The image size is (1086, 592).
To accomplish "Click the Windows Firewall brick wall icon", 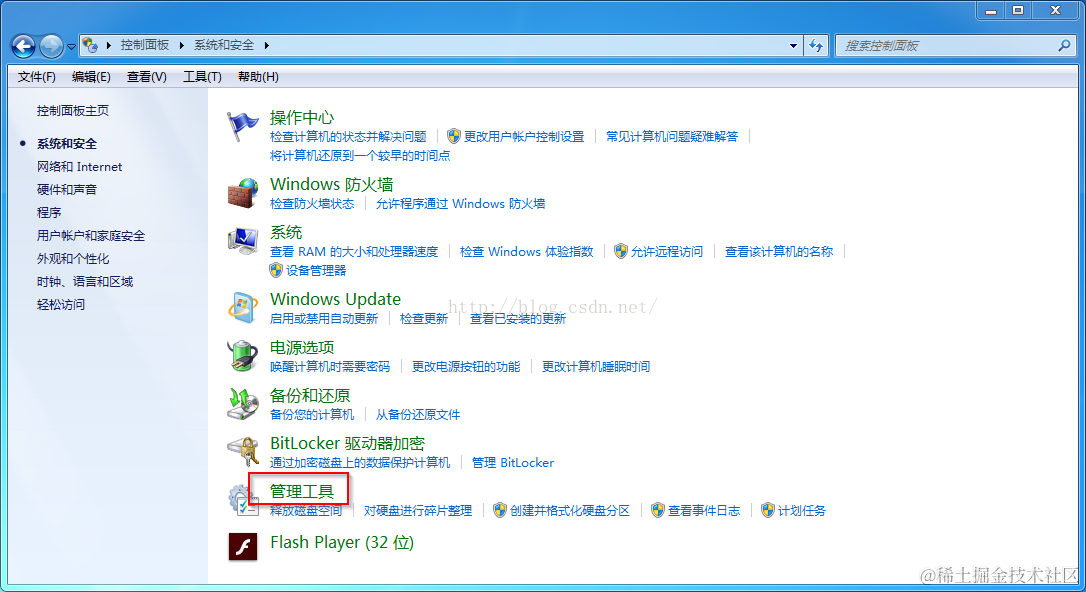I will [x=242, y=193].
